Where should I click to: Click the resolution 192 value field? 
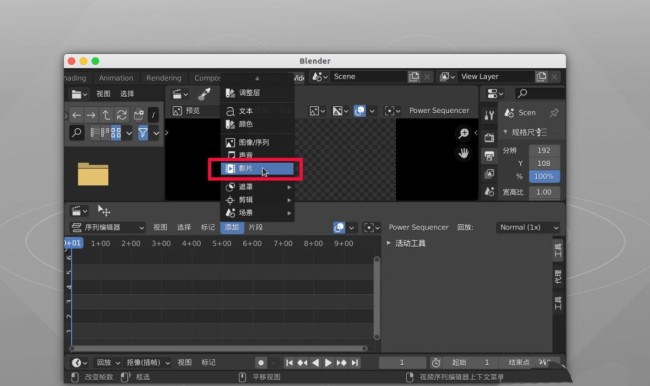[544, 151]
